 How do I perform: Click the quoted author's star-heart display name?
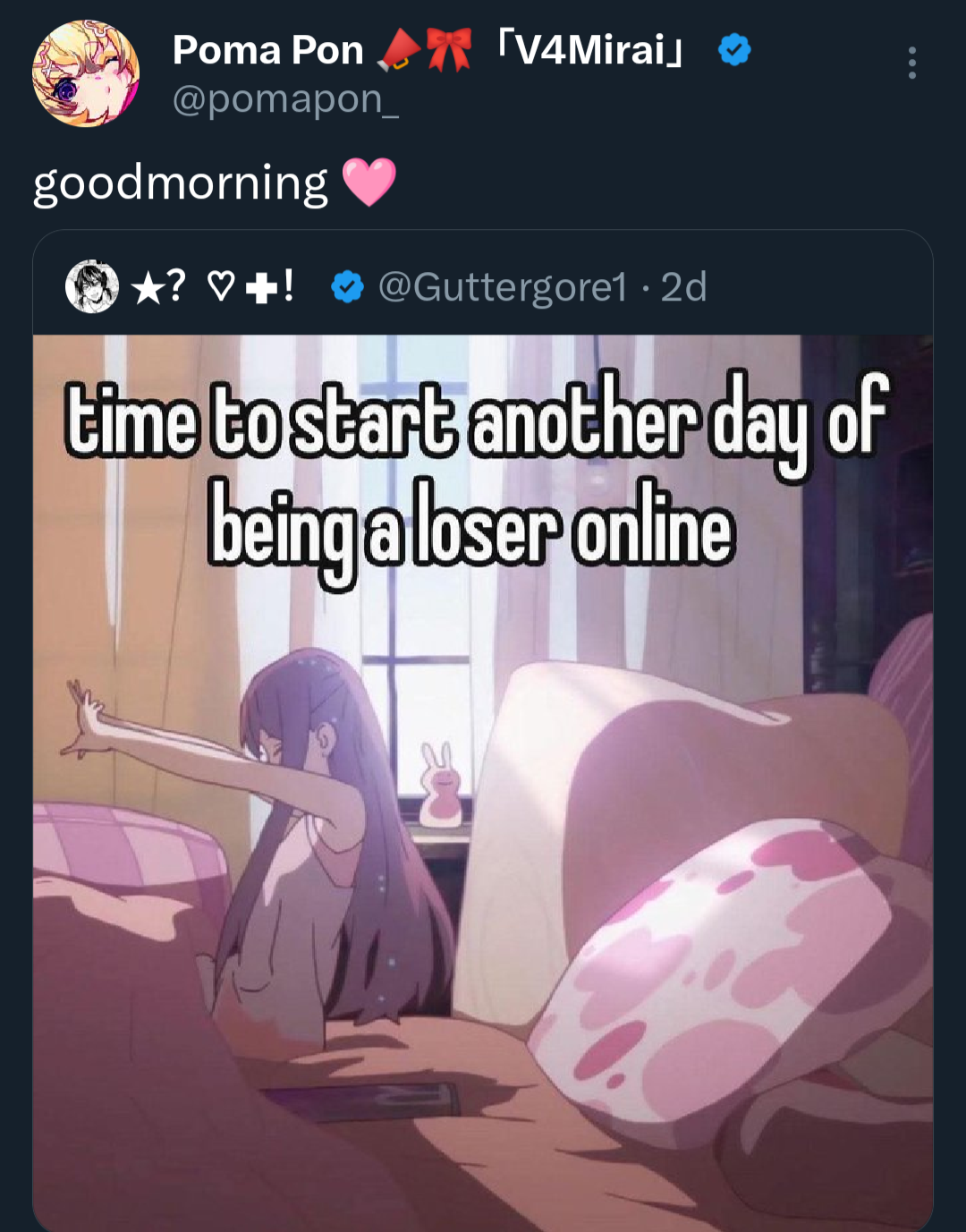[213, 286]
